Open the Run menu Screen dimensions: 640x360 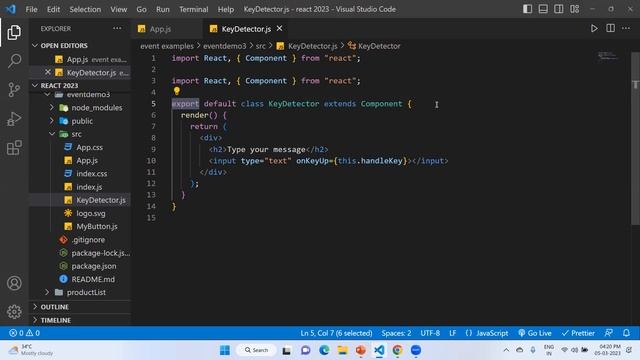coord(162,9)
